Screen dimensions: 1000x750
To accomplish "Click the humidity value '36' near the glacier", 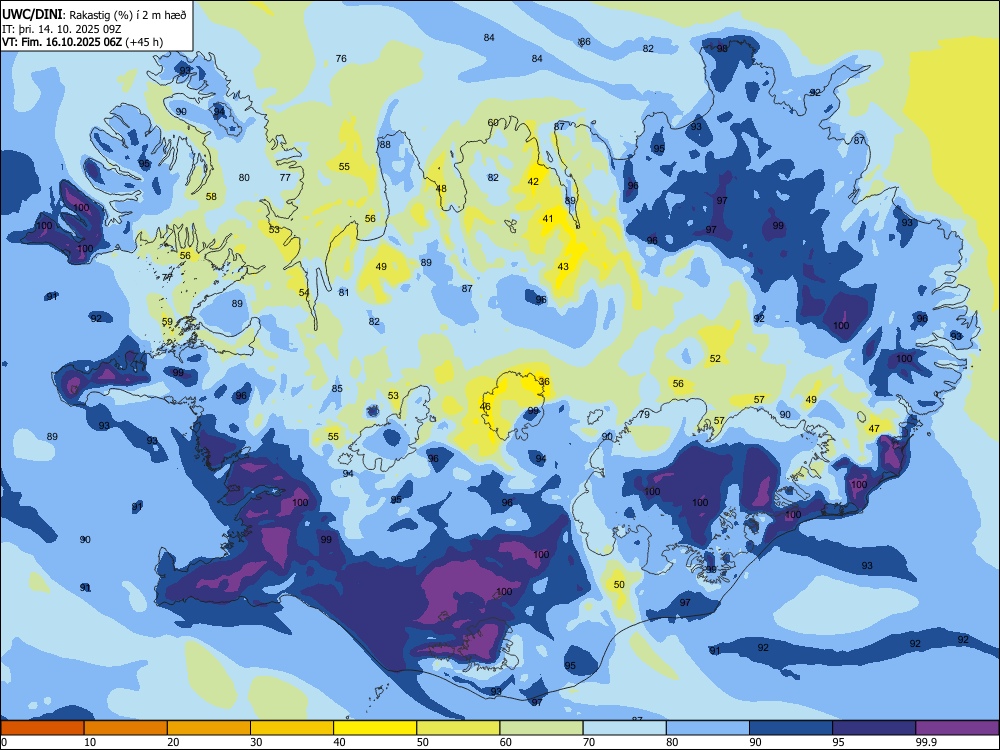I will point(544,382).
